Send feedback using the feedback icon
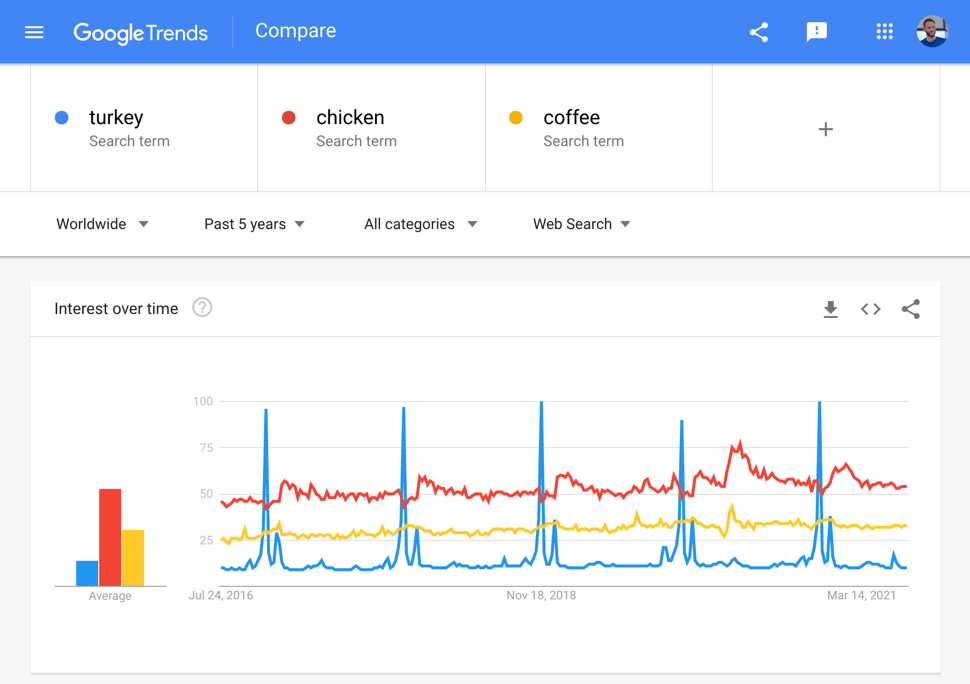The width and height of the screenshot is (970, 684). tap(817, 31)
